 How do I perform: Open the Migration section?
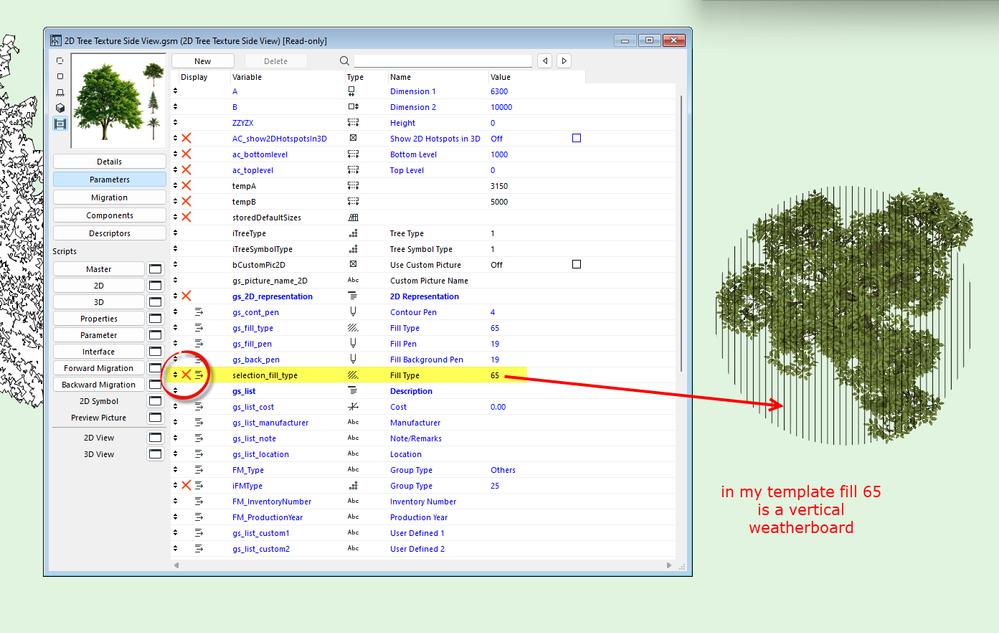110,197
